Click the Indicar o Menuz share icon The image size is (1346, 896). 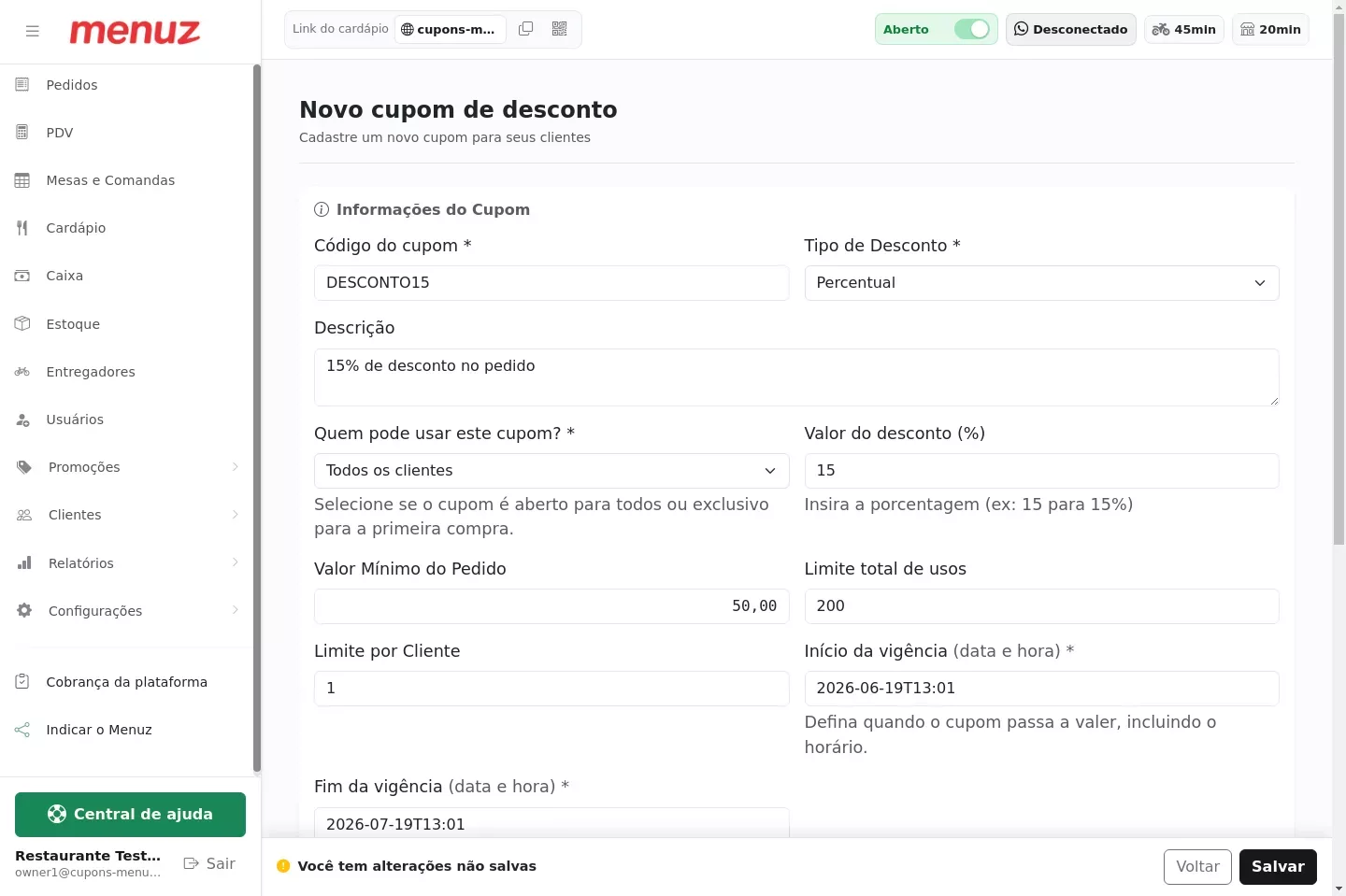click(22, 730)
